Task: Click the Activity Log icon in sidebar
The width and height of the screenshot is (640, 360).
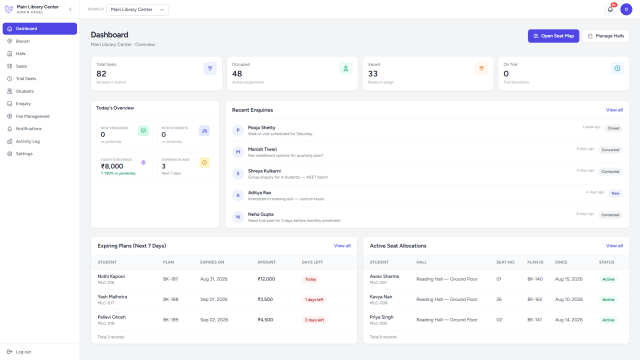Action: [x=10, y=141]
